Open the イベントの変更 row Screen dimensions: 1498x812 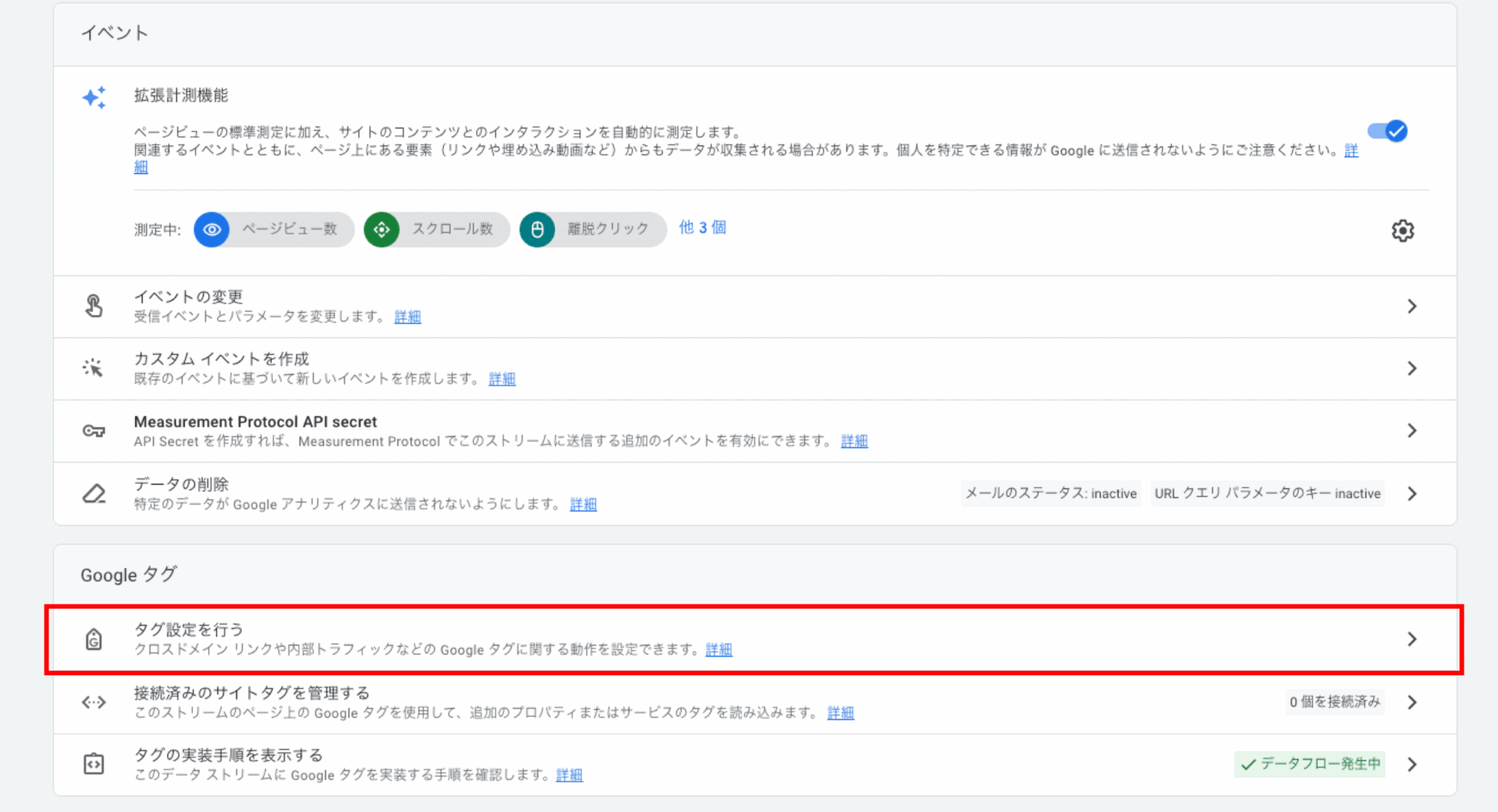[754, 307]
